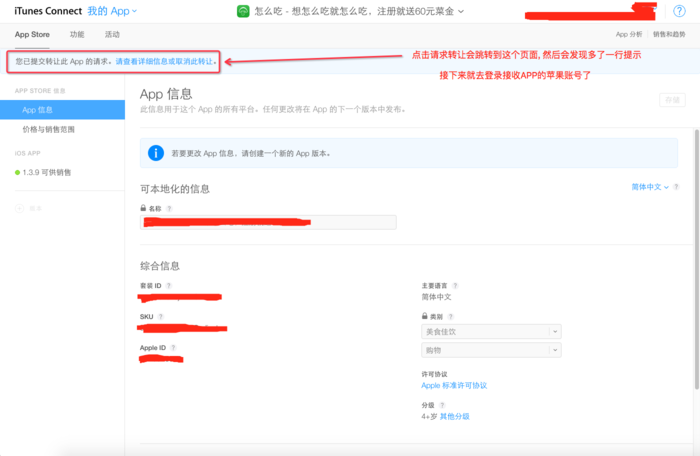Click help icon next to 主要语言

pos(456,286)
